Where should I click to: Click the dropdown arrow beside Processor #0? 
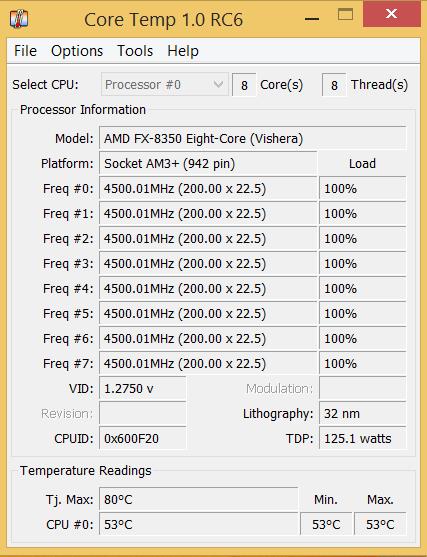pyautogui.click(x=218, y=85)
